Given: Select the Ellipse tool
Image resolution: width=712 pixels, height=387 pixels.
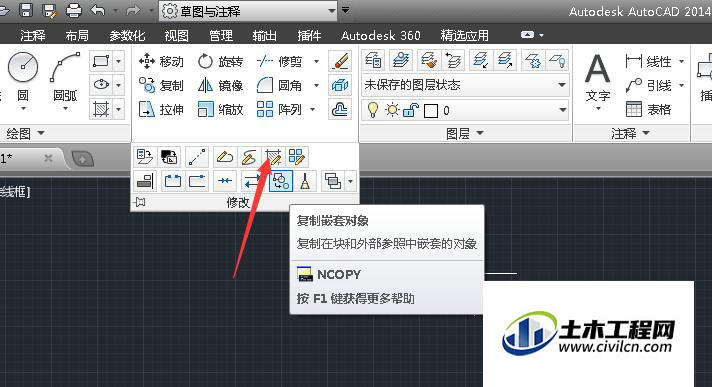Looking at the screenshot, I should click(101, 85).
